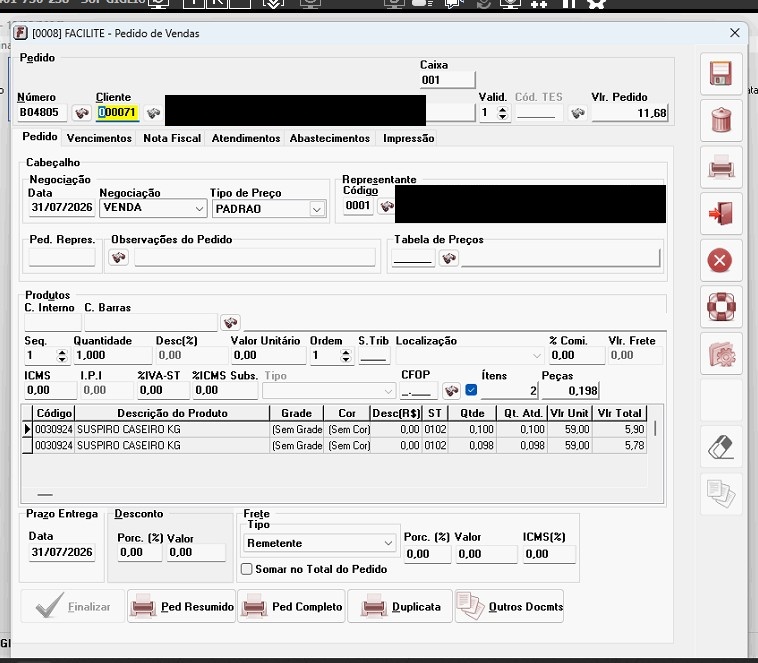This screenshot has width=758, height=663.
Task: Click the copy documents icon in sidebar
Action: 720,493
